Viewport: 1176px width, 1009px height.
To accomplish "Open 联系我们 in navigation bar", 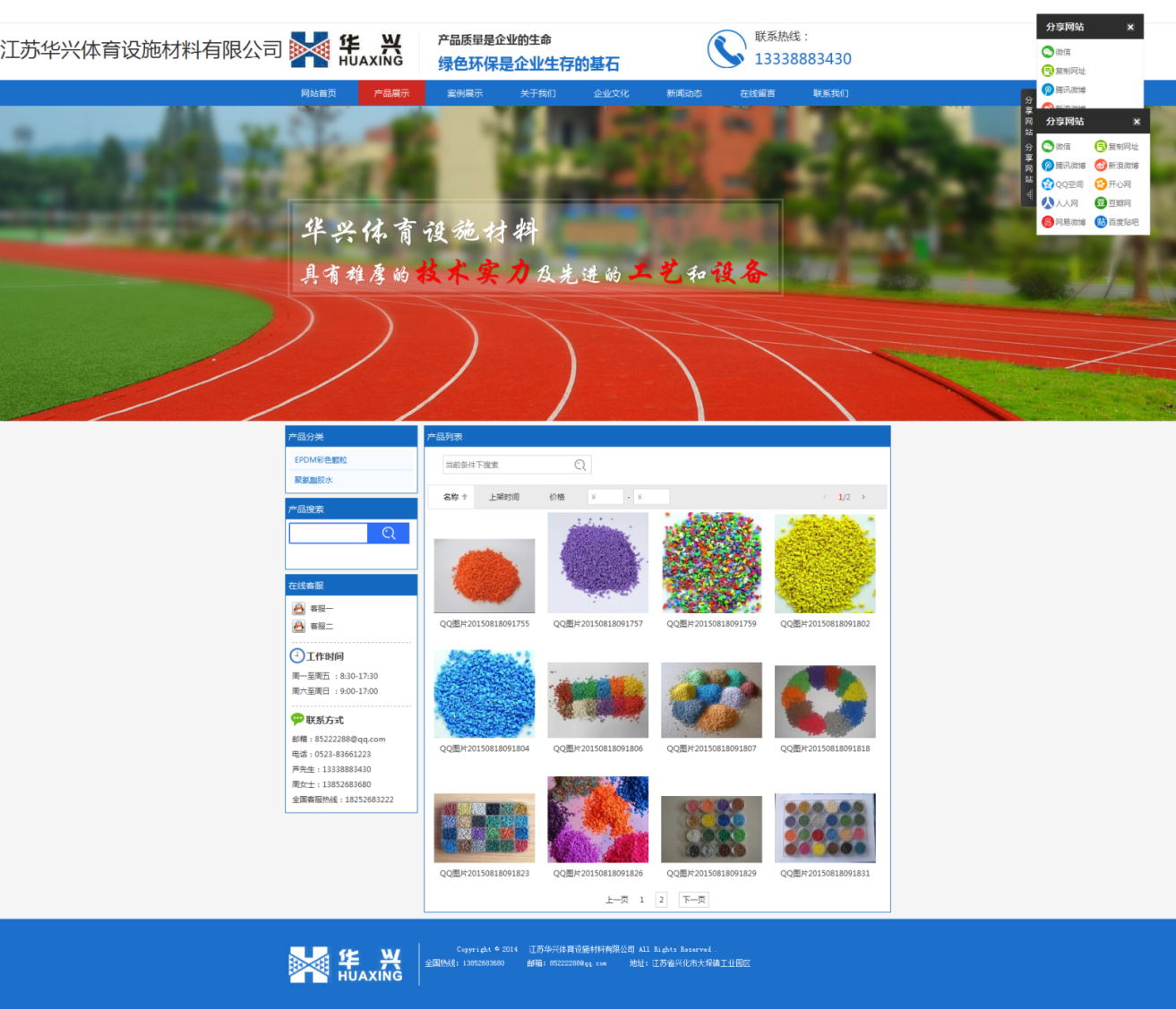I will click(831, 93).
